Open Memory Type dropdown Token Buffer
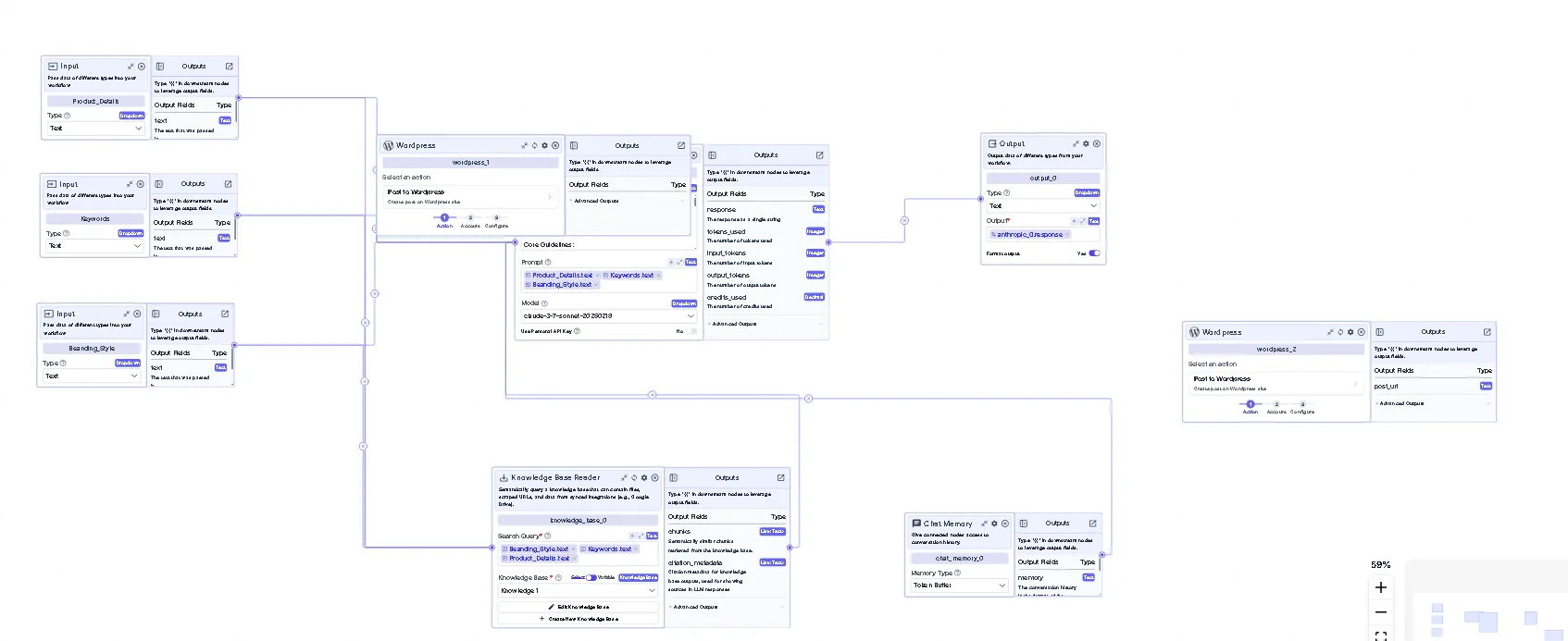The image size is (1568, 641). [x=959, y=586]
